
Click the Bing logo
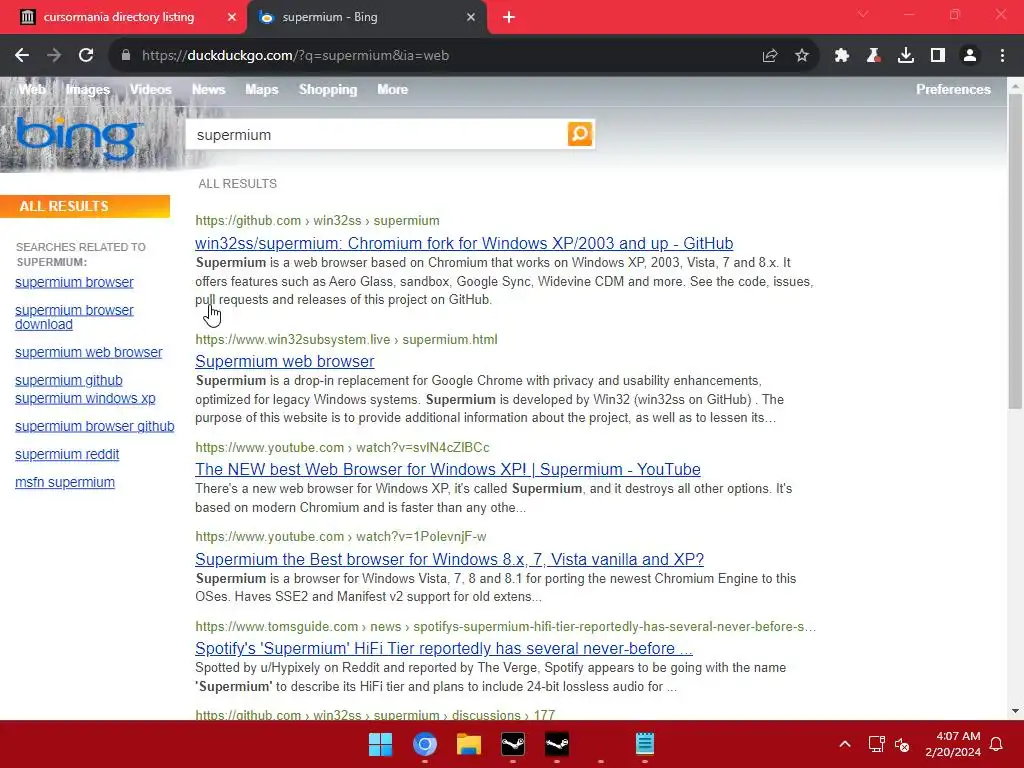[x=78, y=138]
